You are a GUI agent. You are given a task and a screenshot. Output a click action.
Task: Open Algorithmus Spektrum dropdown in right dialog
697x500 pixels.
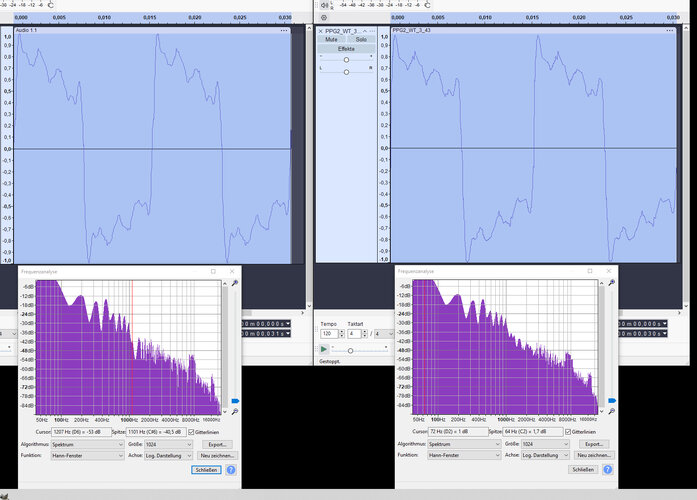pyautogui.click(x=465, y=444)
